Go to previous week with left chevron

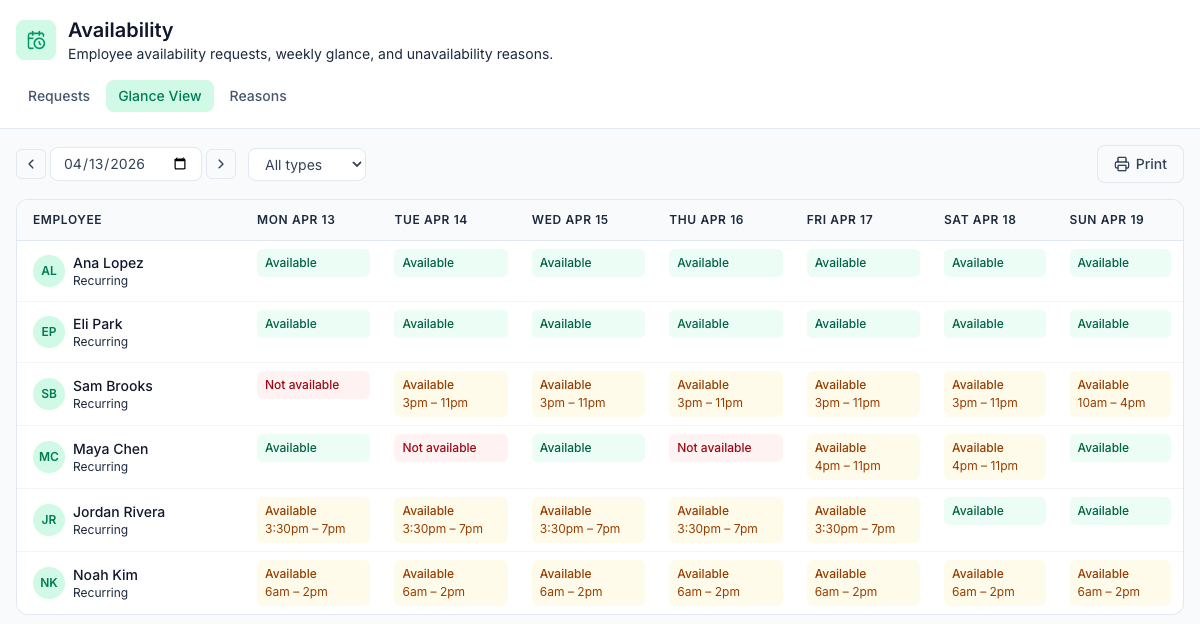coord(31,164)
